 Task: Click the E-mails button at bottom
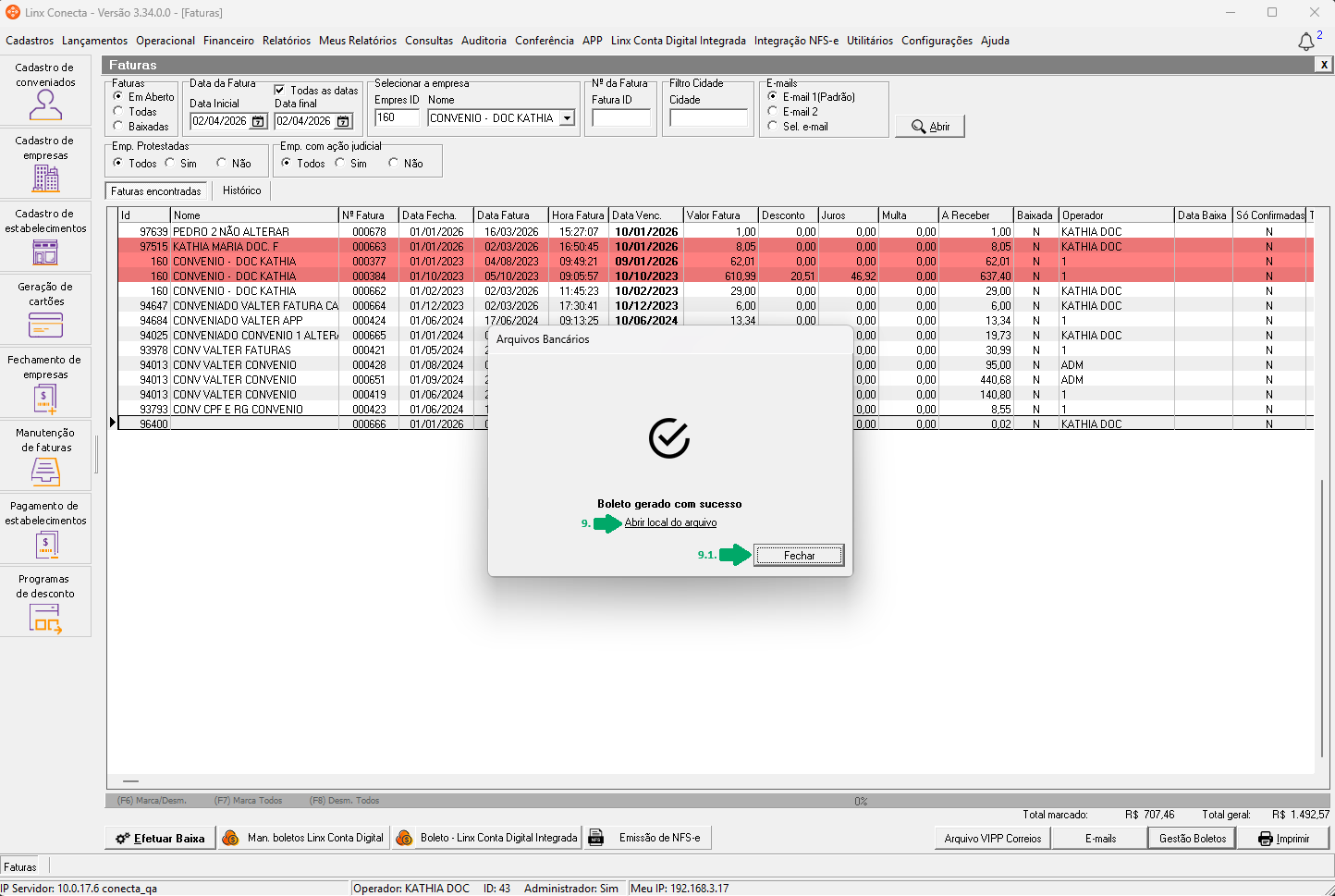pyautogui.click(x=1100, y=839)
